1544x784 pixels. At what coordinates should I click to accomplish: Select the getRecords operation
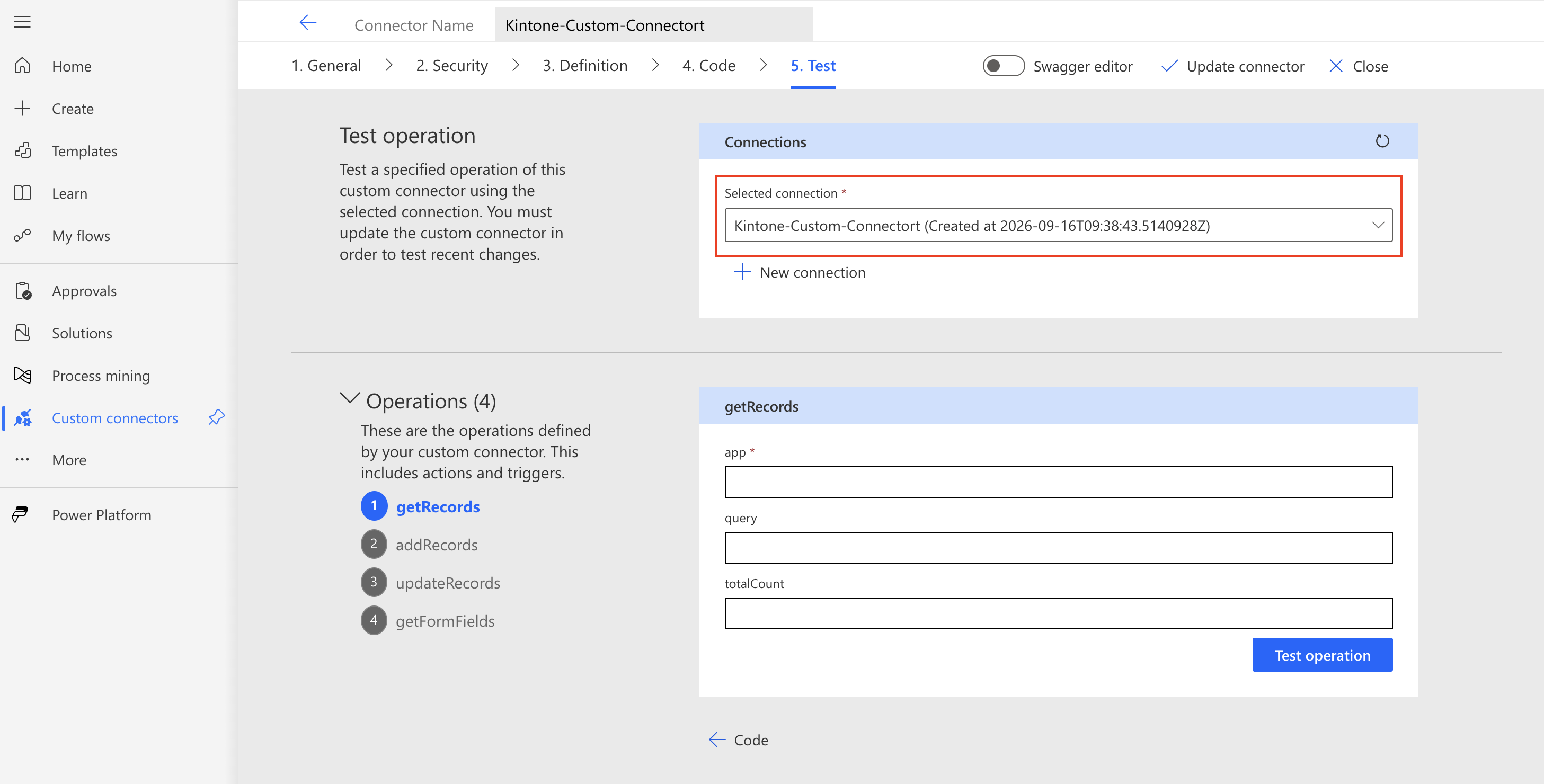click(x=420, y=506)
